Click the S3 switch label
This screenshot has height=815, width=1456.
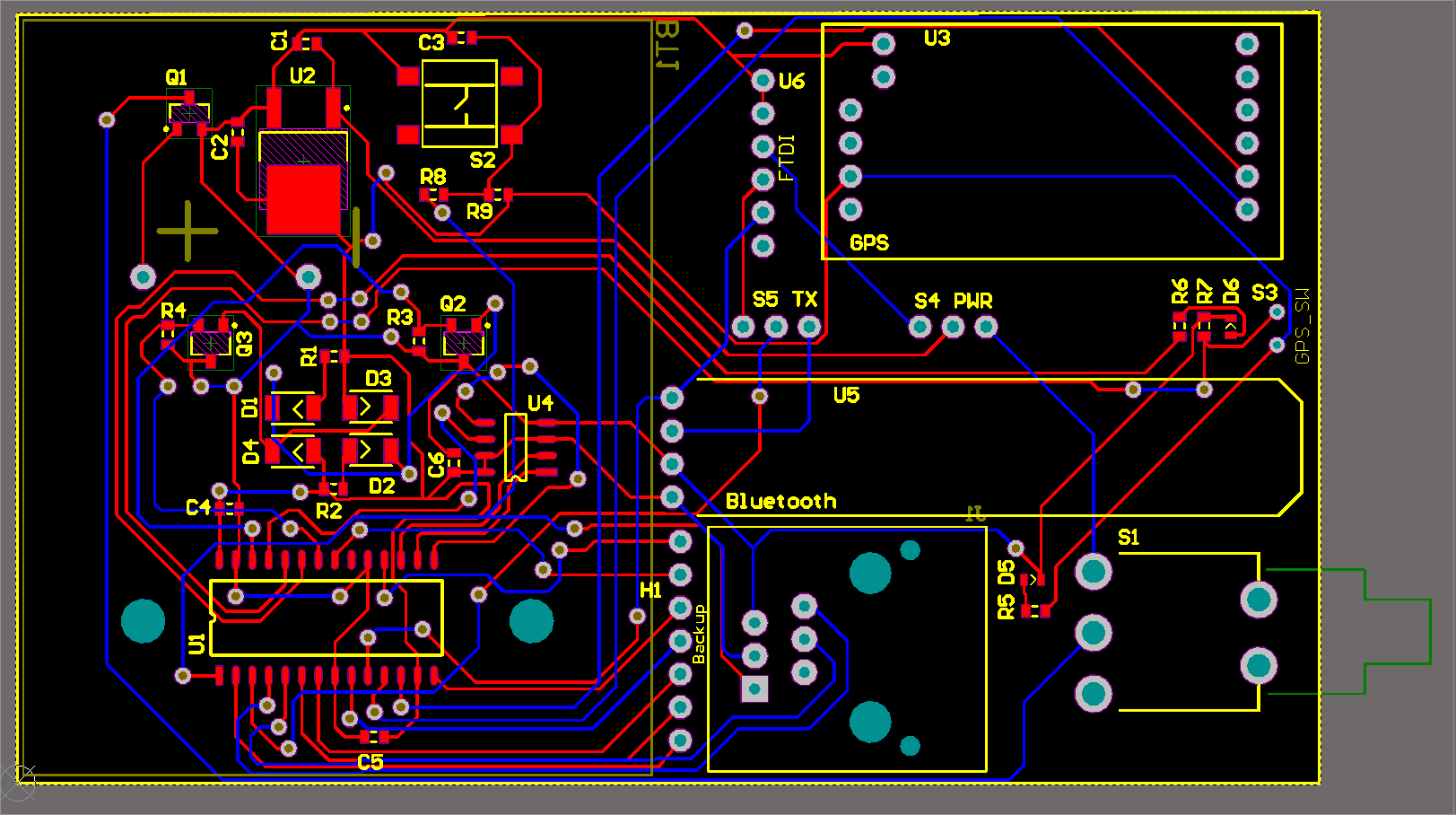tap(1264, 293)
